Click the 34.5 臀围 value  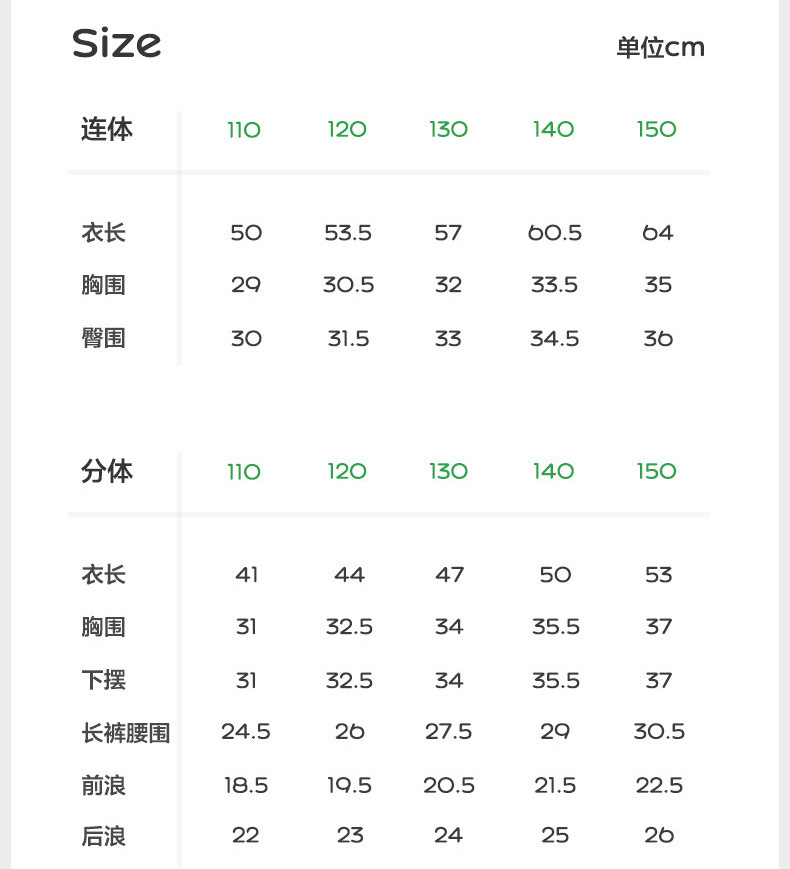(554, 339)
